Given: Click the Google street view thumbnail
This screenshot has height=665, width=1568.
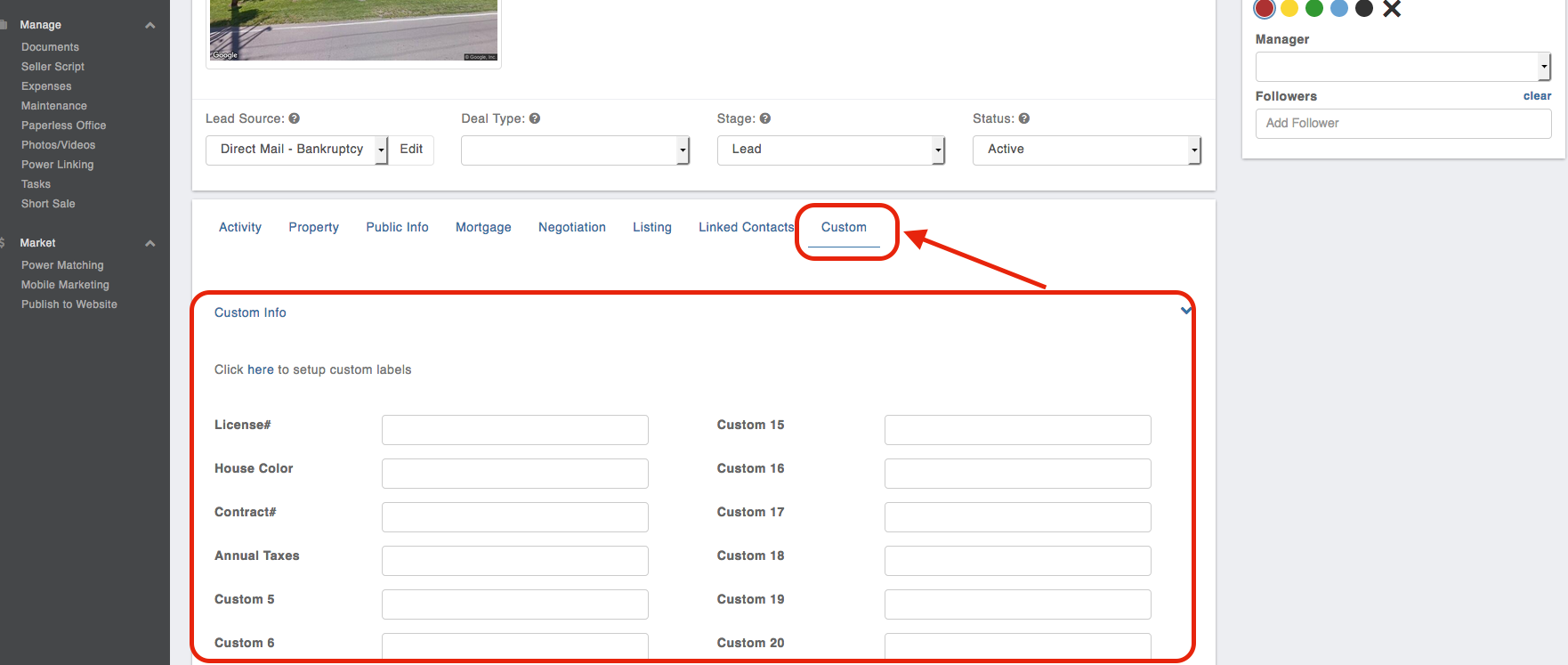Looking at the screenshot, I should [353, 30].
